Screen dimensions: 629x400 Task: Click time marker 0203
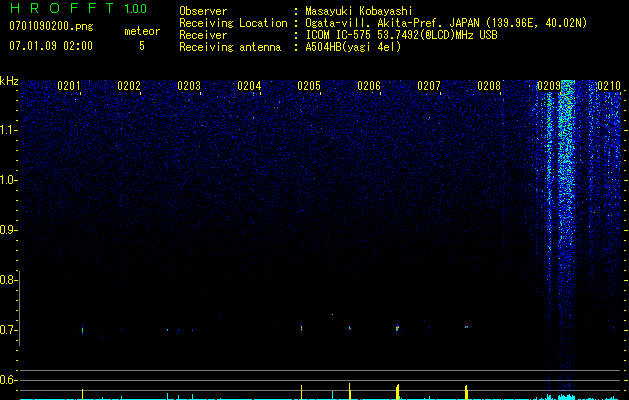[189, 86]
